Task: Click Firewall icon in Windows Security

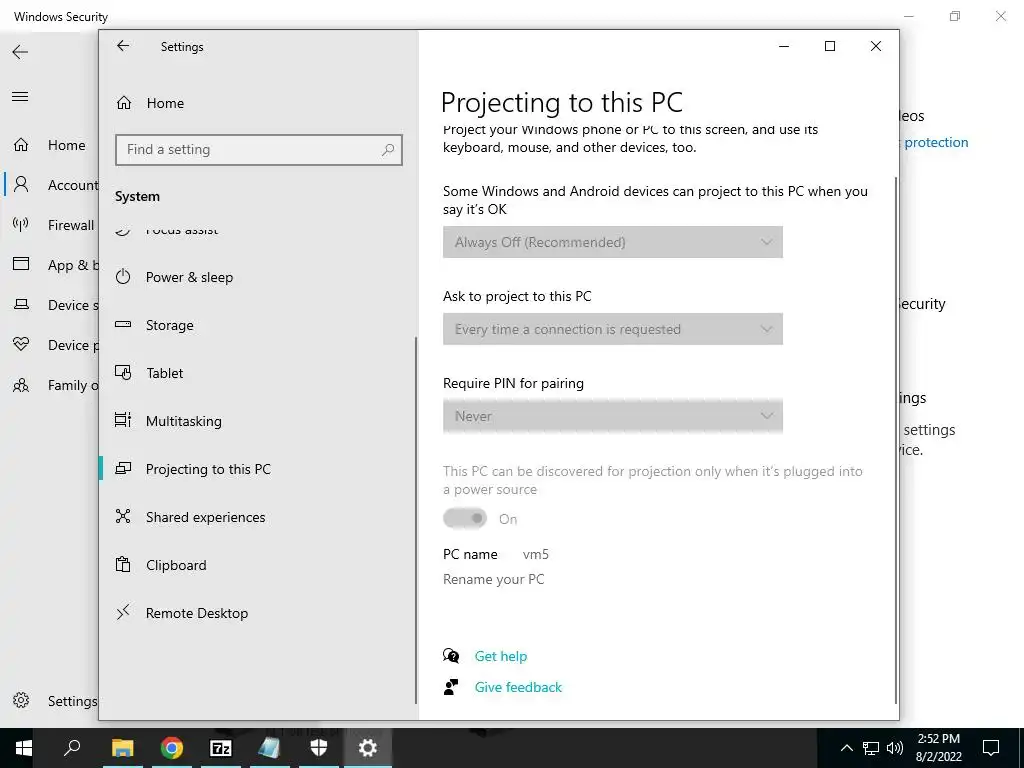Action: pos(21,225)
